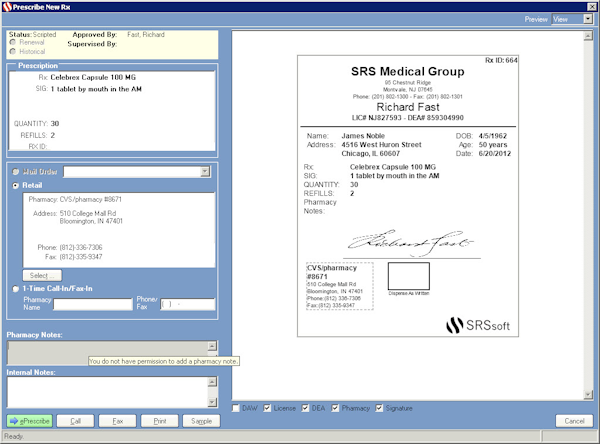Open the Preview View dropdown
The height and width of the screenshot is (444, 600).
coord(588,19)
